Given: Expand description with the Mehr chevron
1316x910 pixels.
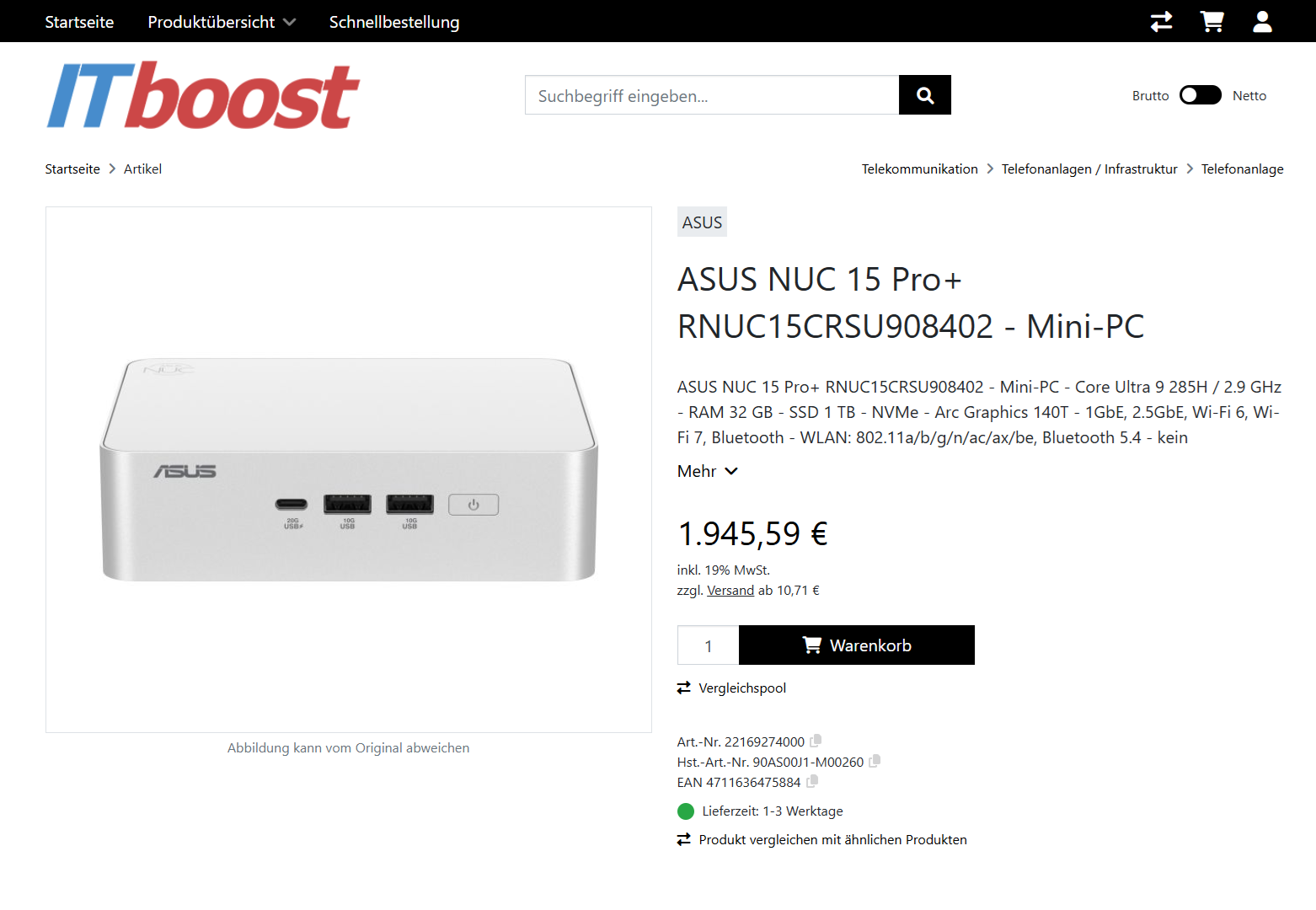Looking at the screenshot, I should (x=708, y=472).
